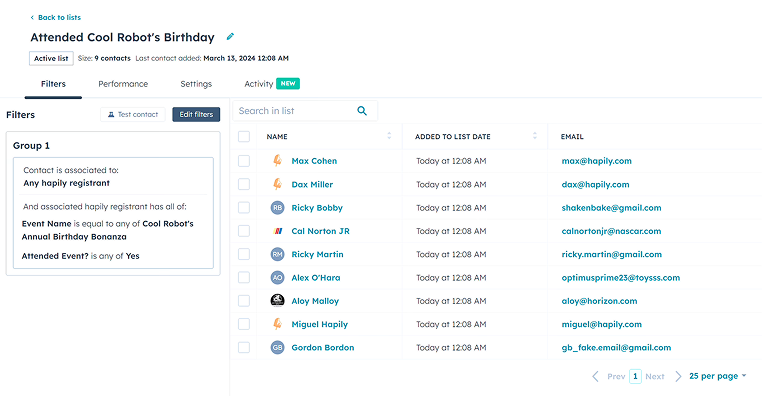Click email optimusprime23@toysss.com

621,277
